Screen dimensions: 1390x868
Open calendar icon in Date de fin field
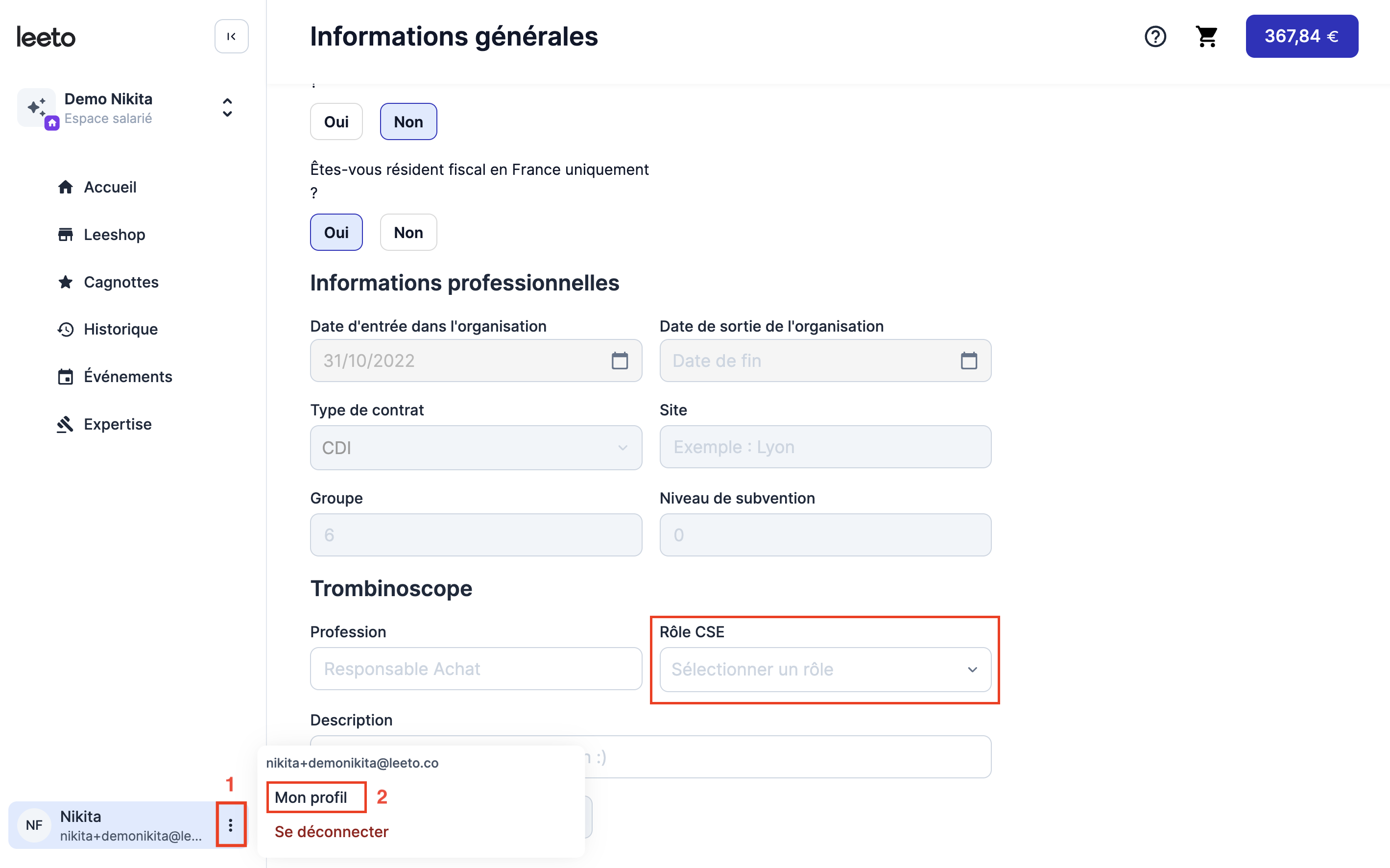969,361
